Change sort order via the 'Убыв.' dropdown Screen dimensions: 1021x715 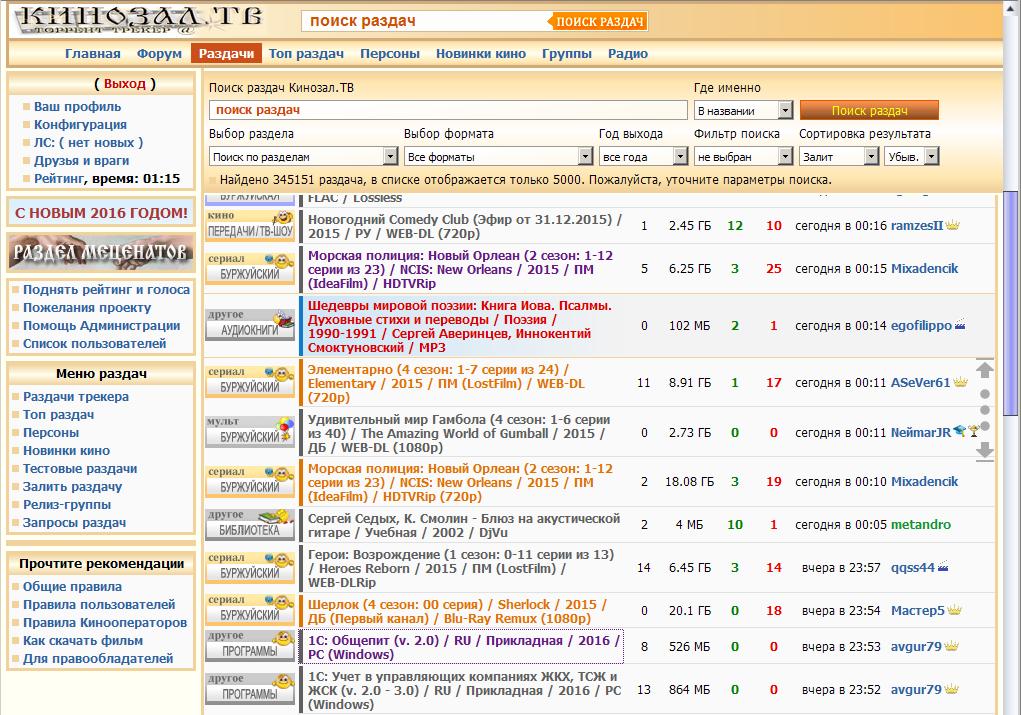pos(910,156)
